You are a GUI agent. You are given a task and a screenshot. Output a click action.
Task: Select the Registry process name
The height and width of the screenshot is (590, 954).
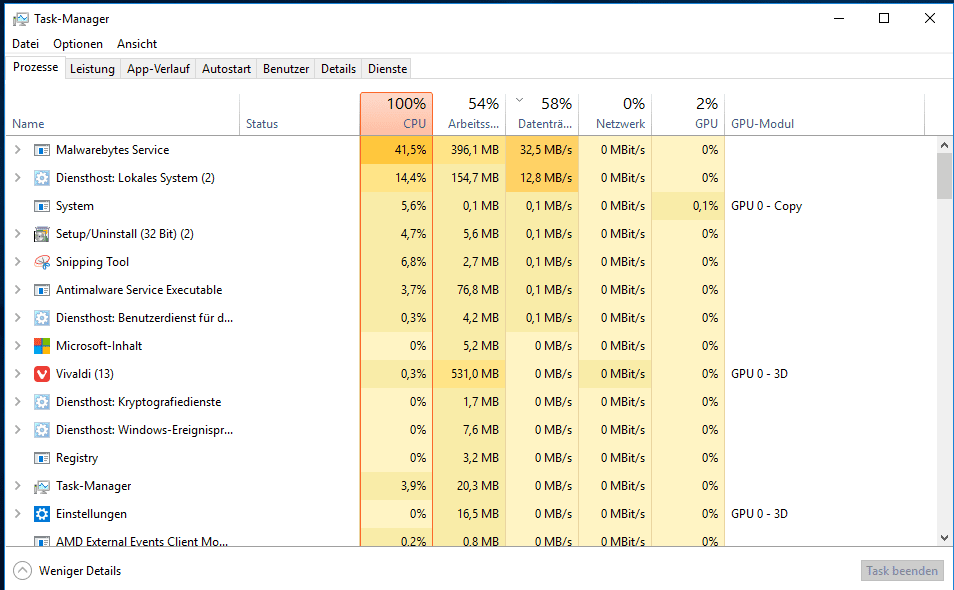77,458
